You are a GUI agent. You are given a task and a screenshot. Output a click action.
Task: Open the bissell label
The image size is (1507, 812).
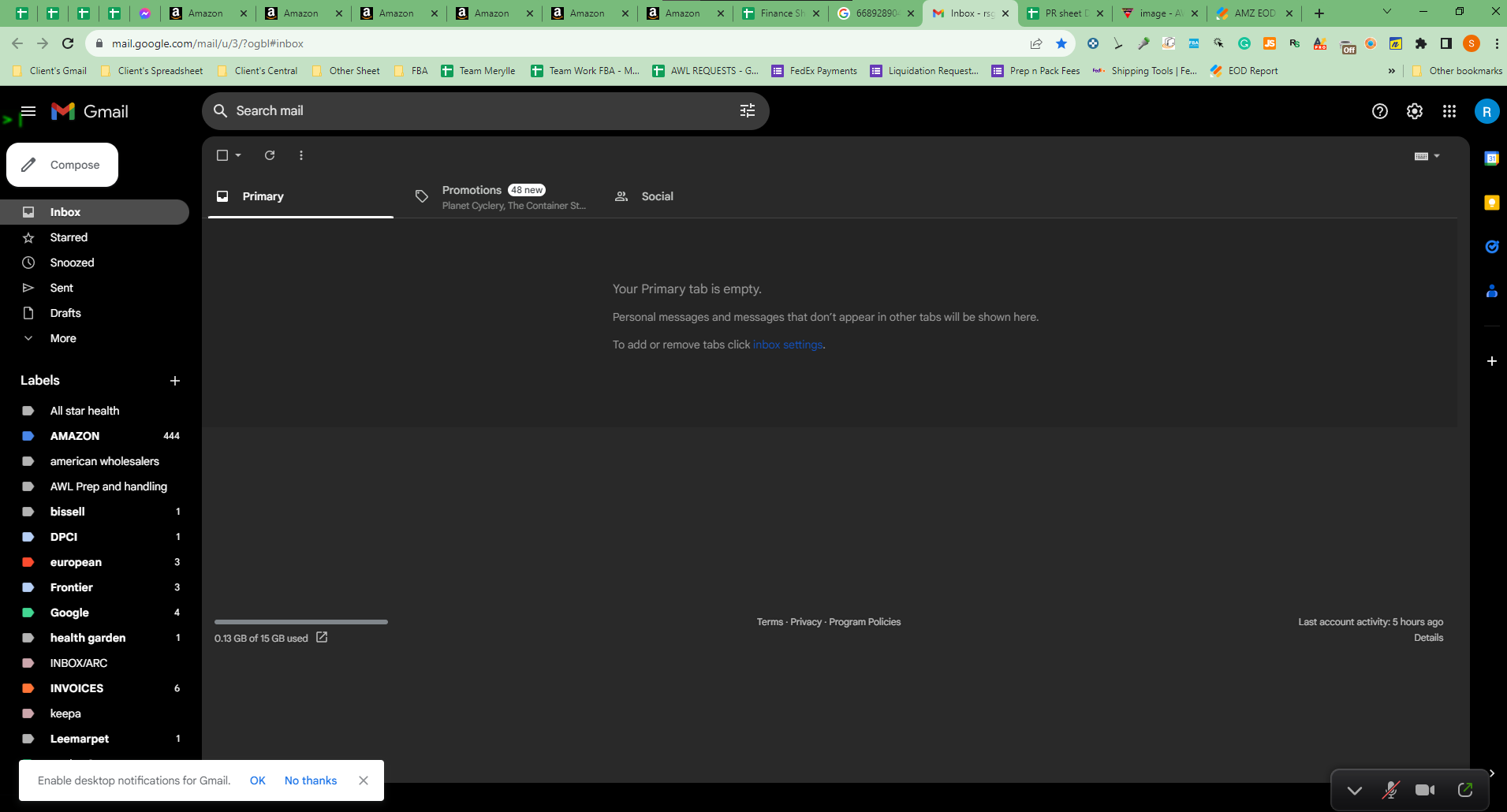[95, 512]
